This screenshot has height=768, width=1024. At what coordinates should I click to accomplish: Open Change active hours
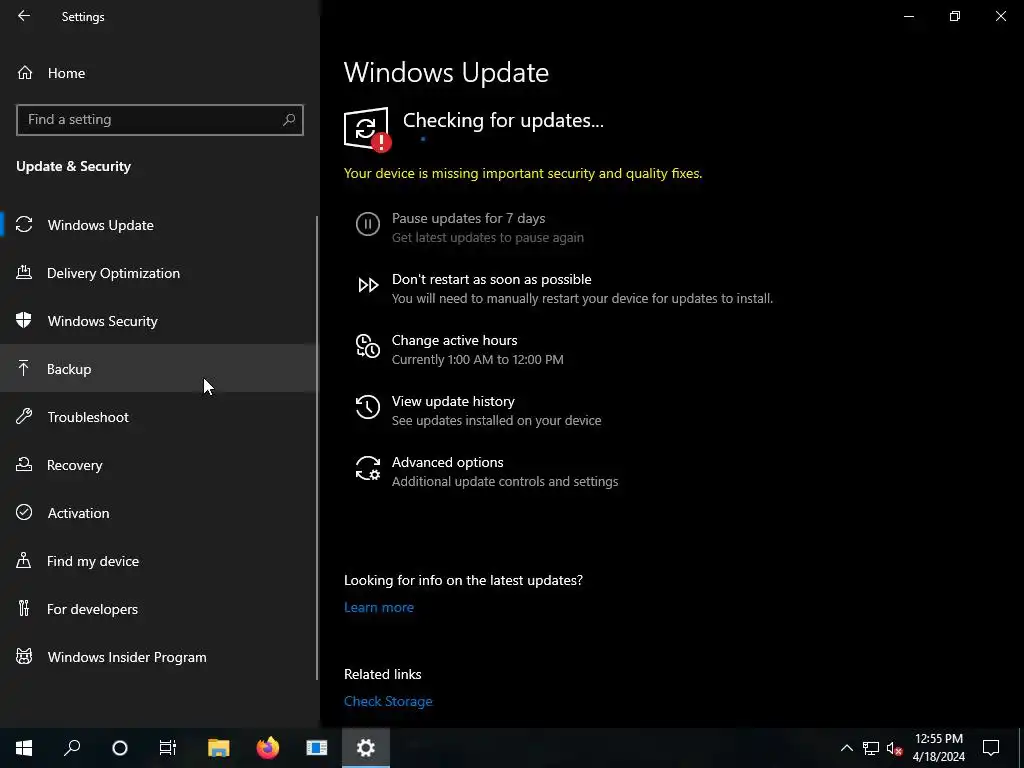point(455,340)
